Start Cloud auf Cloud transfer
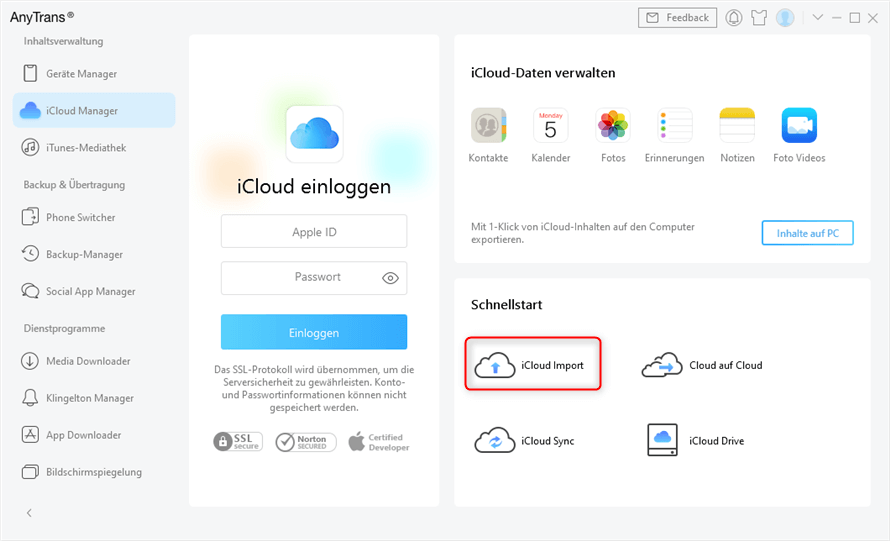 [702, 365]
